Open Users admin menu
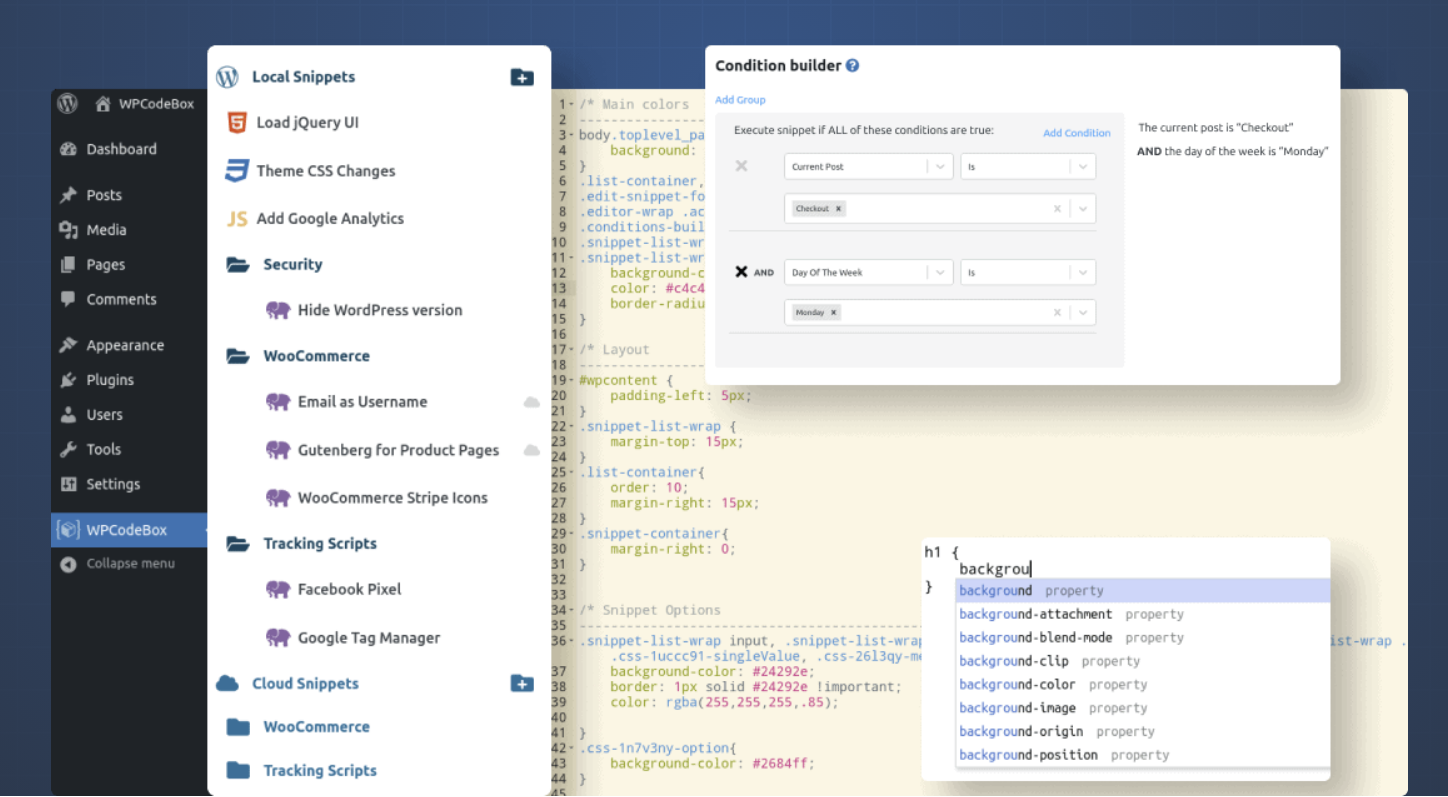The height and width of the screenshot is (797, 1448). click(x=104, y=415)
